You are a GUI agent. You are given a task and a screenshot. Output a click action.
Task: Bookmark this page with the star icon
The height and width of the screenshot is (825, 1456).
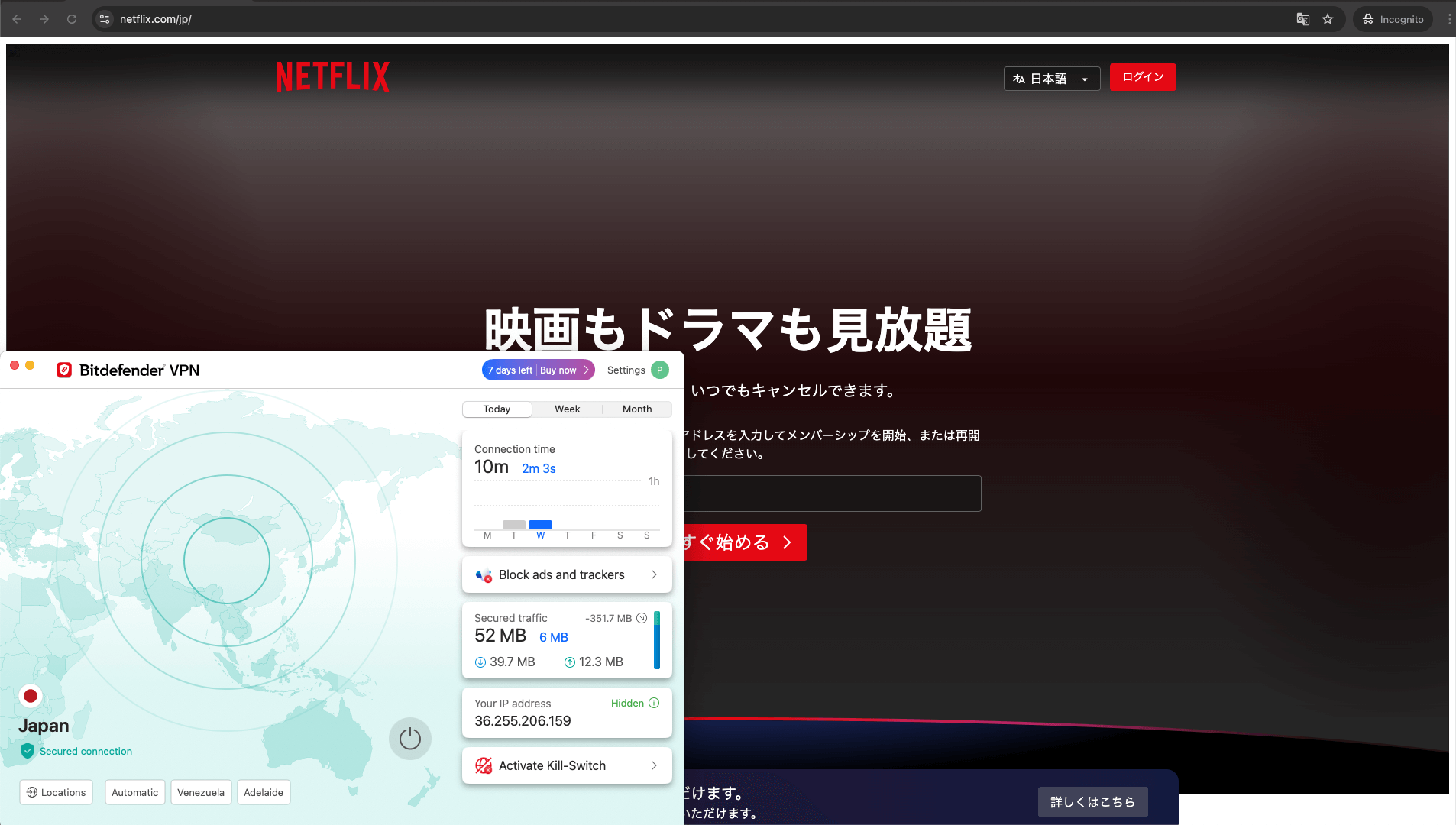click(1328, 19)
